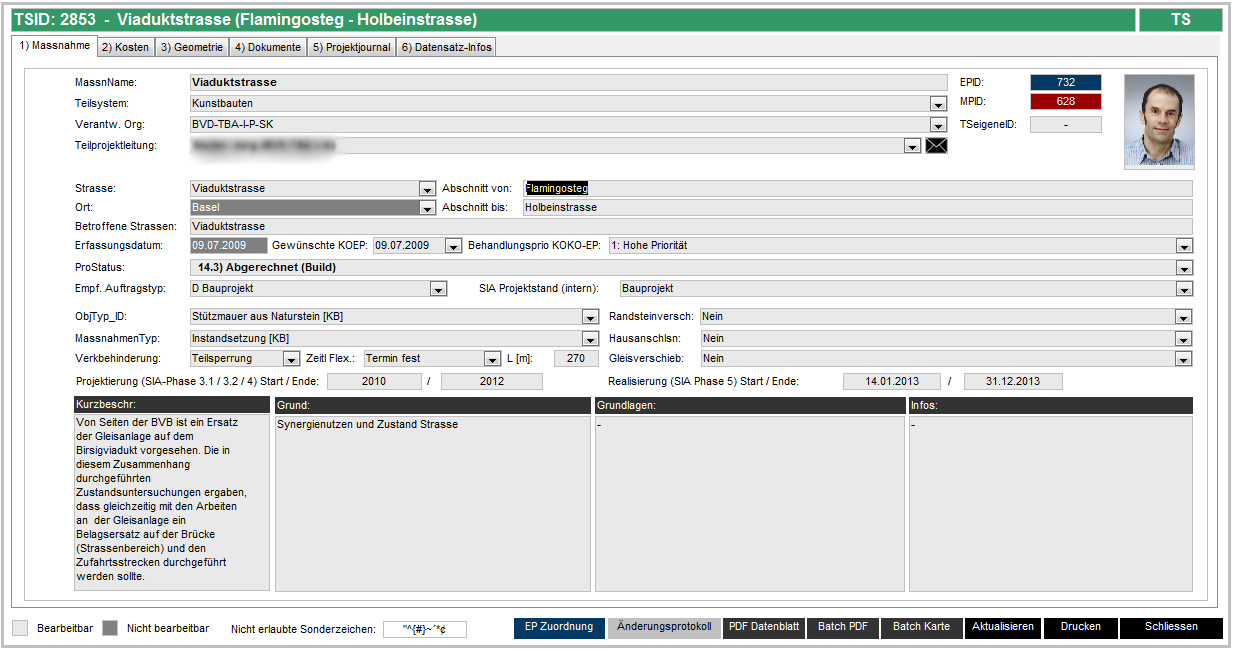Open the Änderungsprotokoll

click(x=664, y=627)
